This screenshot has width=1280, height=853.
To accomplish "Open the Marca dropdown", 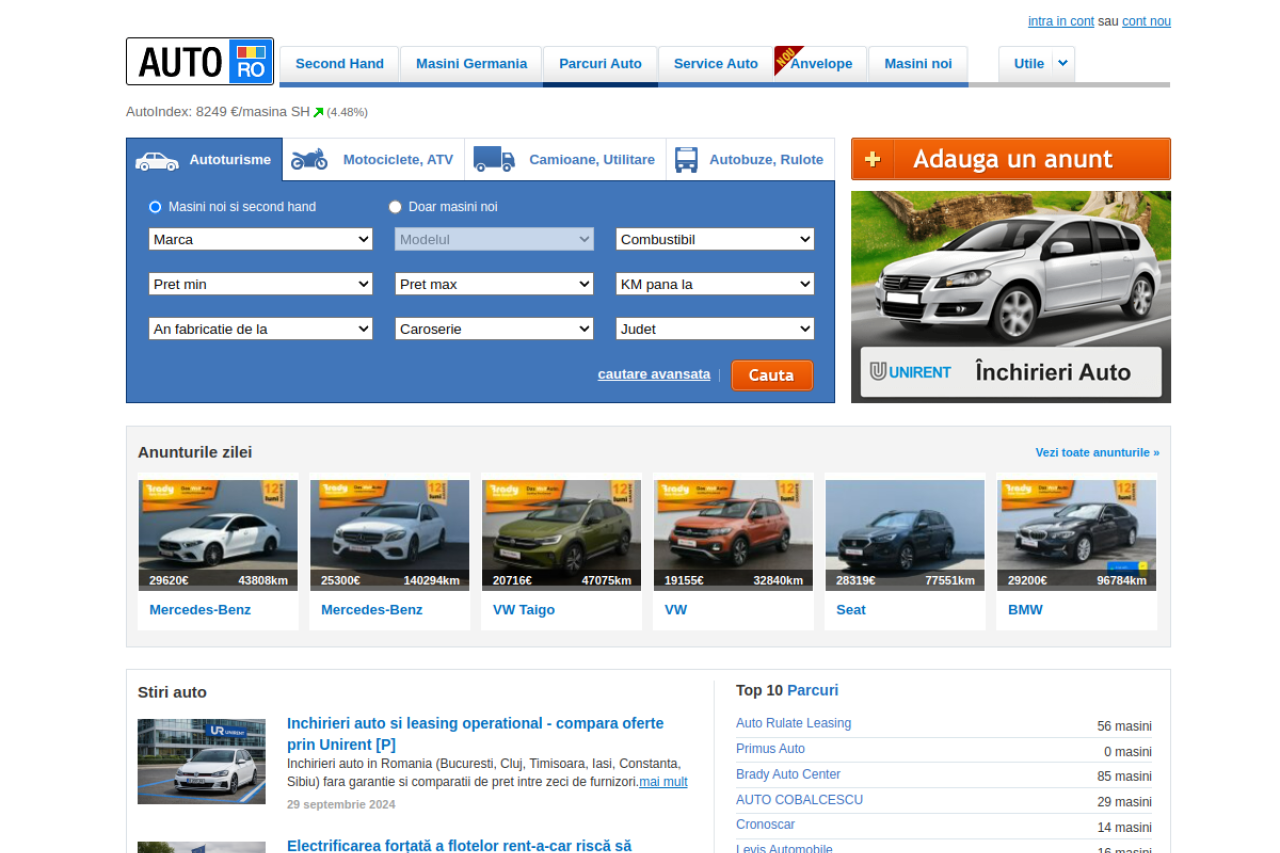I will 260,239.
